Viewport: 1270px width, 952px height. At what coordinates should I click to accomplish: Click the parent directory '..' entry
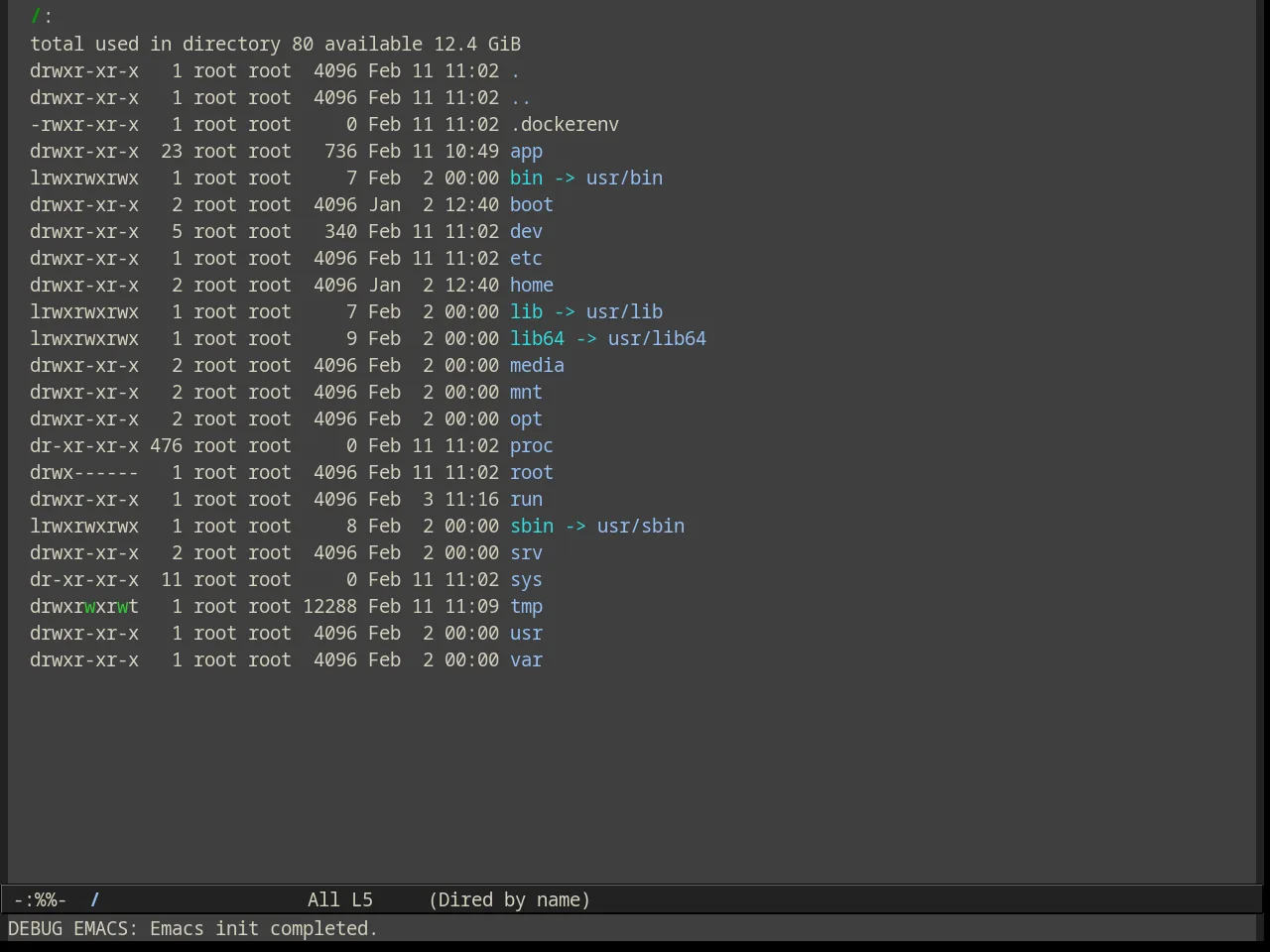521,98
